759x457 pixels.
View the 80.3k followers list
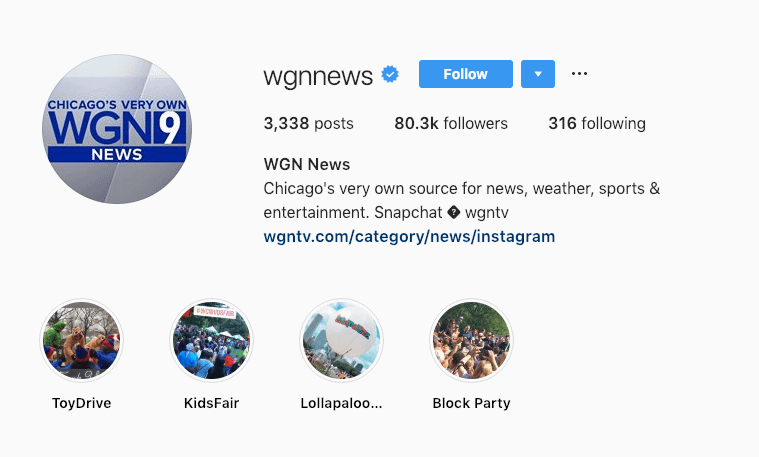pyautogui.click(x=451, y=123)
